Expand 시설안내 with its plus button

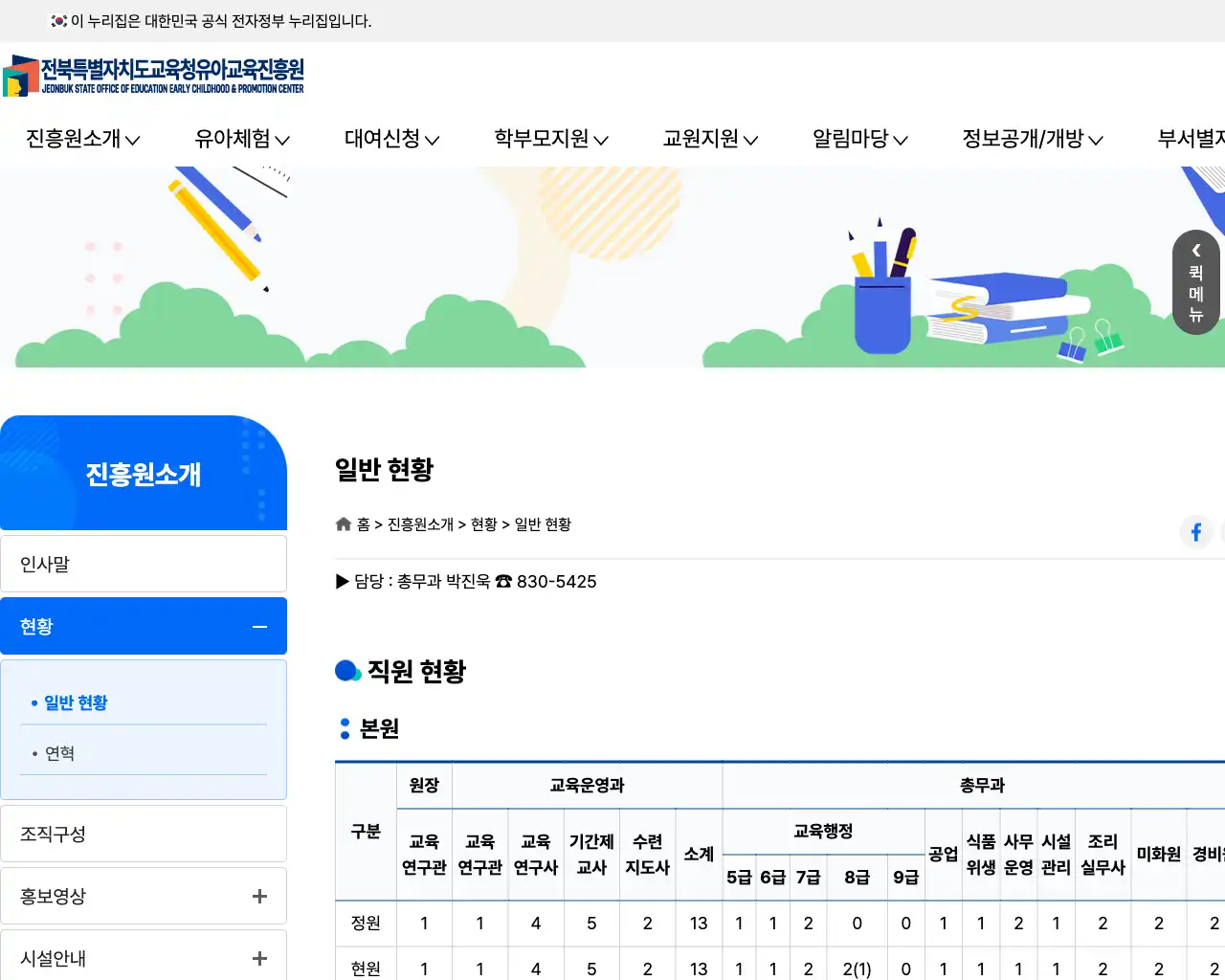[x=259, y=958]
